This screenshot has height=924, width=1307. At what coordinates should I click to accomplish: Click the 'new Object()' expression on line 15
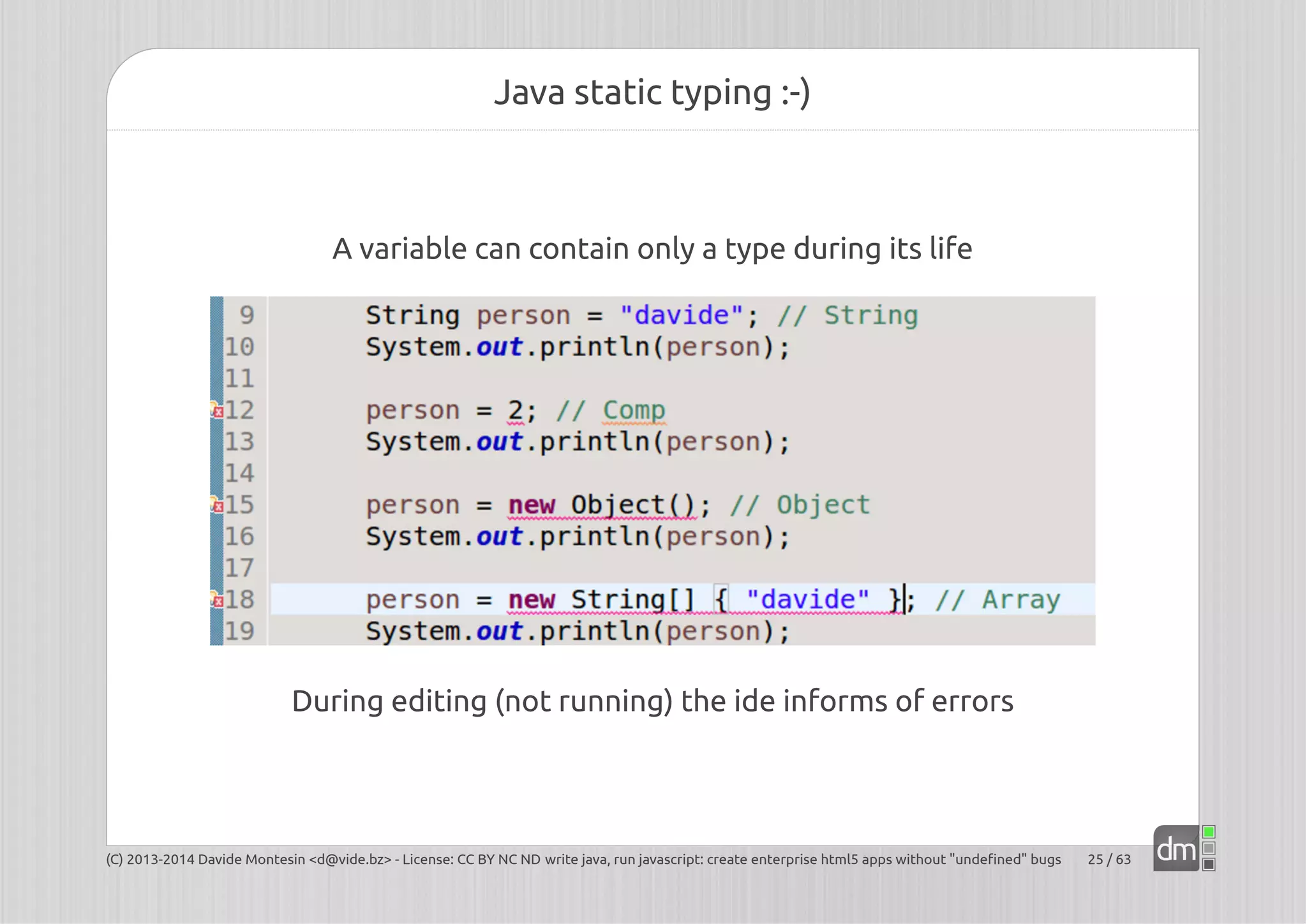[602, 505]
